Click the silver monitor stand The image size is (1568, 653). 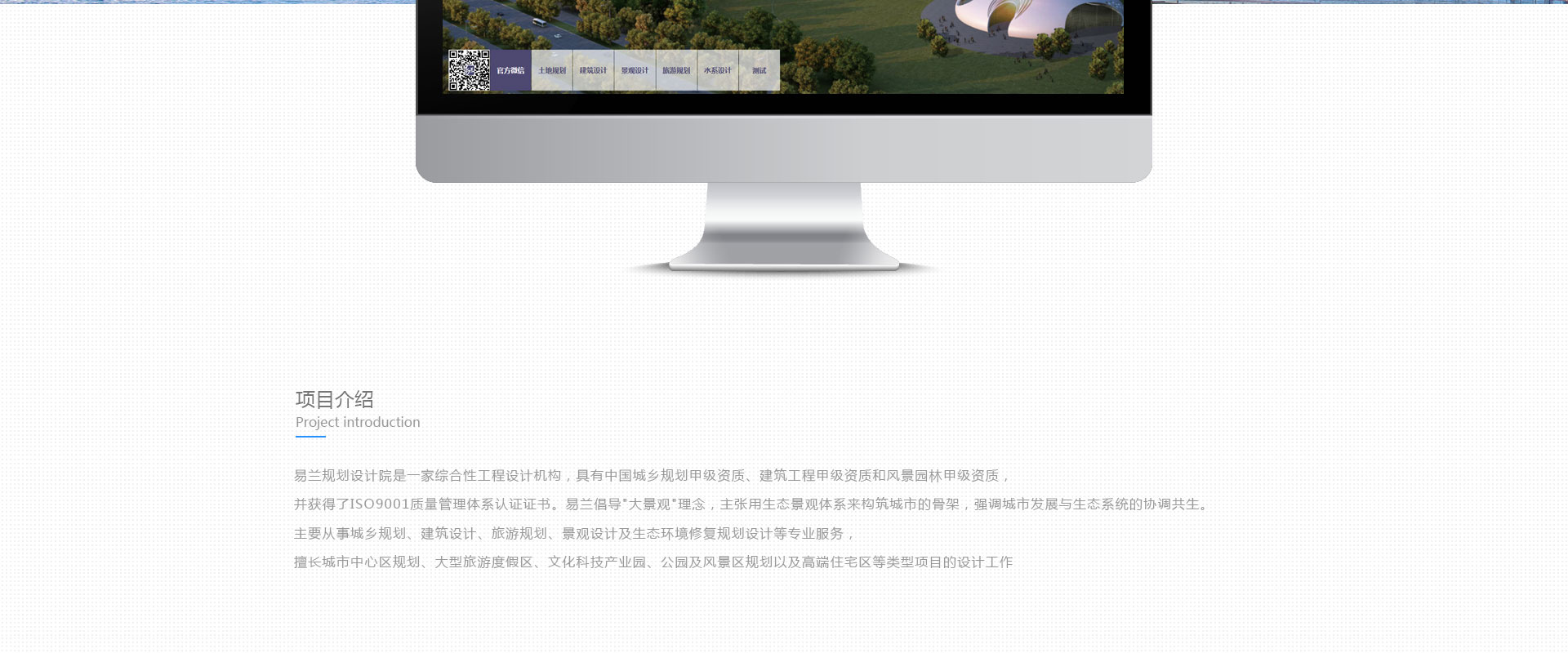pos(784,229)
